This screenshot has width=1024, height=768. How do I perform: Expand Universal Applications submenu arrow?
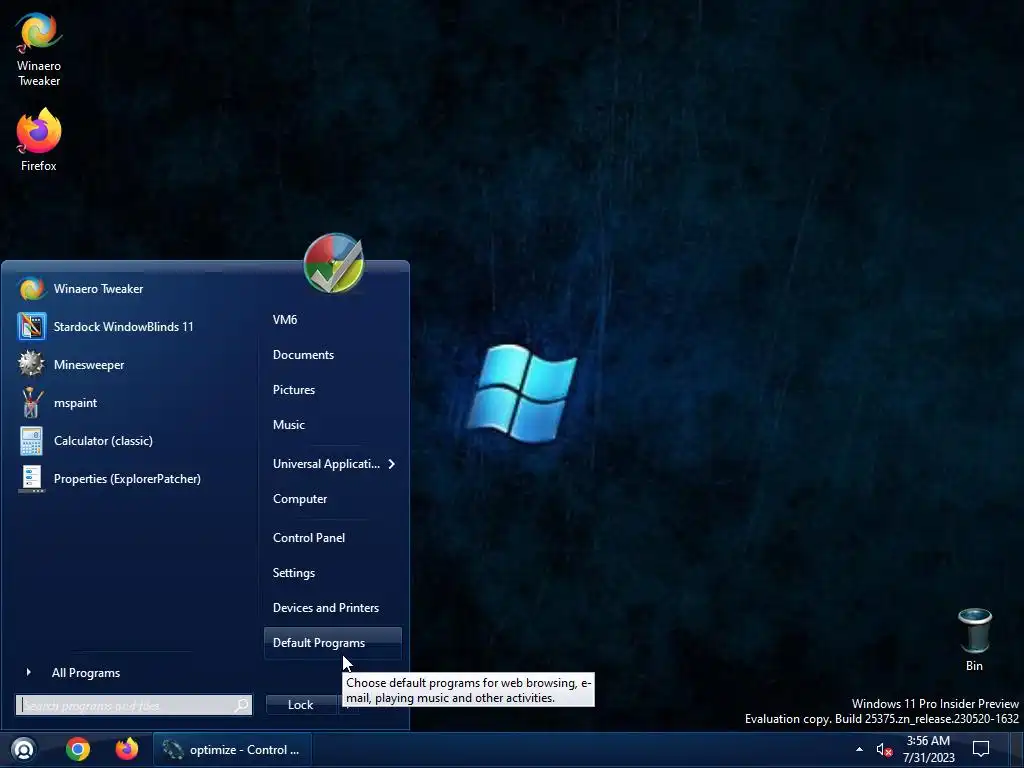pyautogui.click(x=391, y=464)
